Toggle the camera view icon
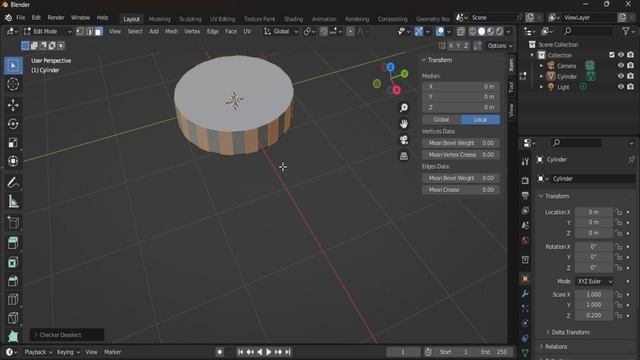The height and width of the screenshot is (360, 640). click(404, 140)
